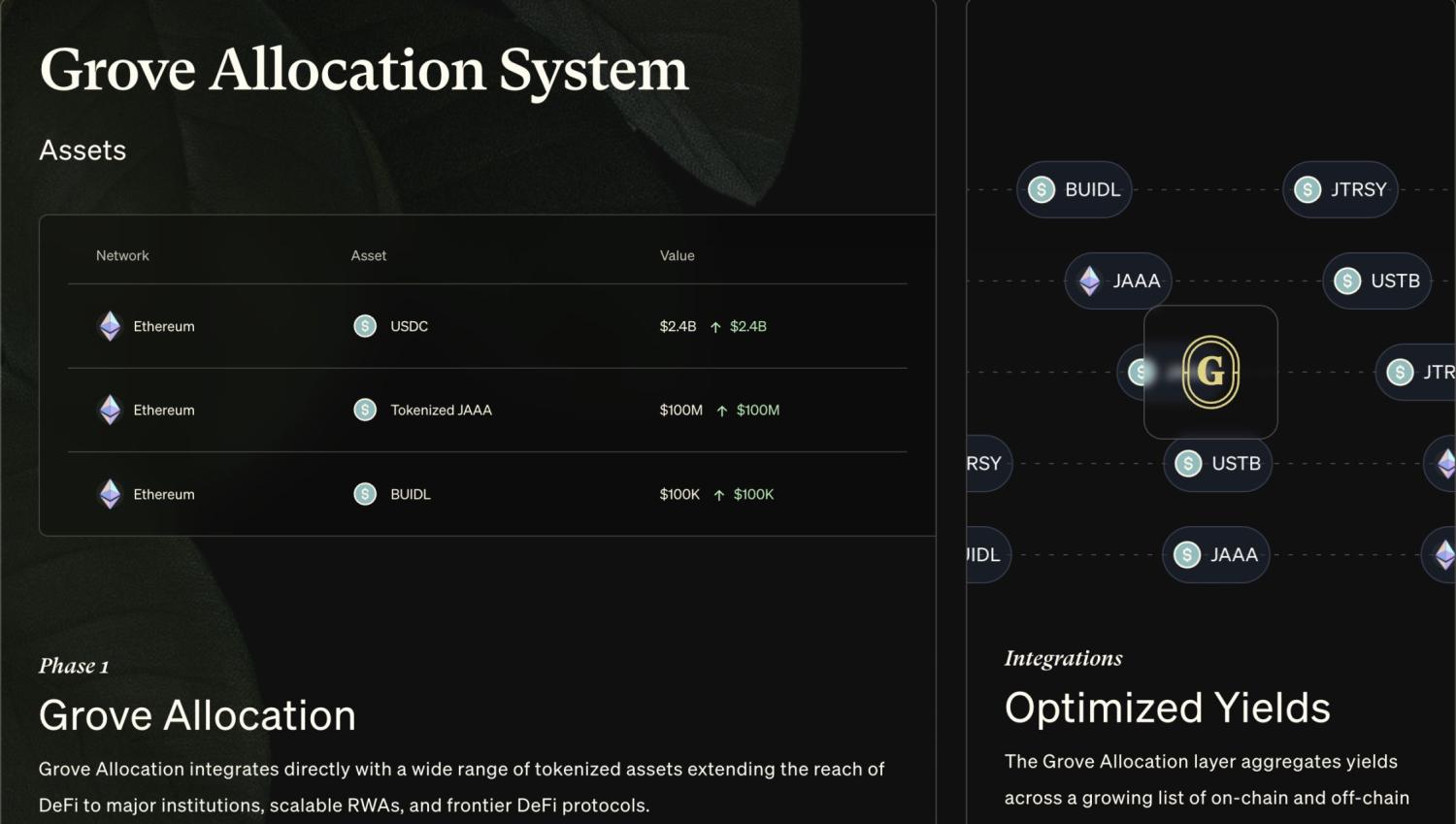This screenshot has height=824, width=1456.
Task: Click the USDC dollar coin icon
Action: [x=365, y=326]
